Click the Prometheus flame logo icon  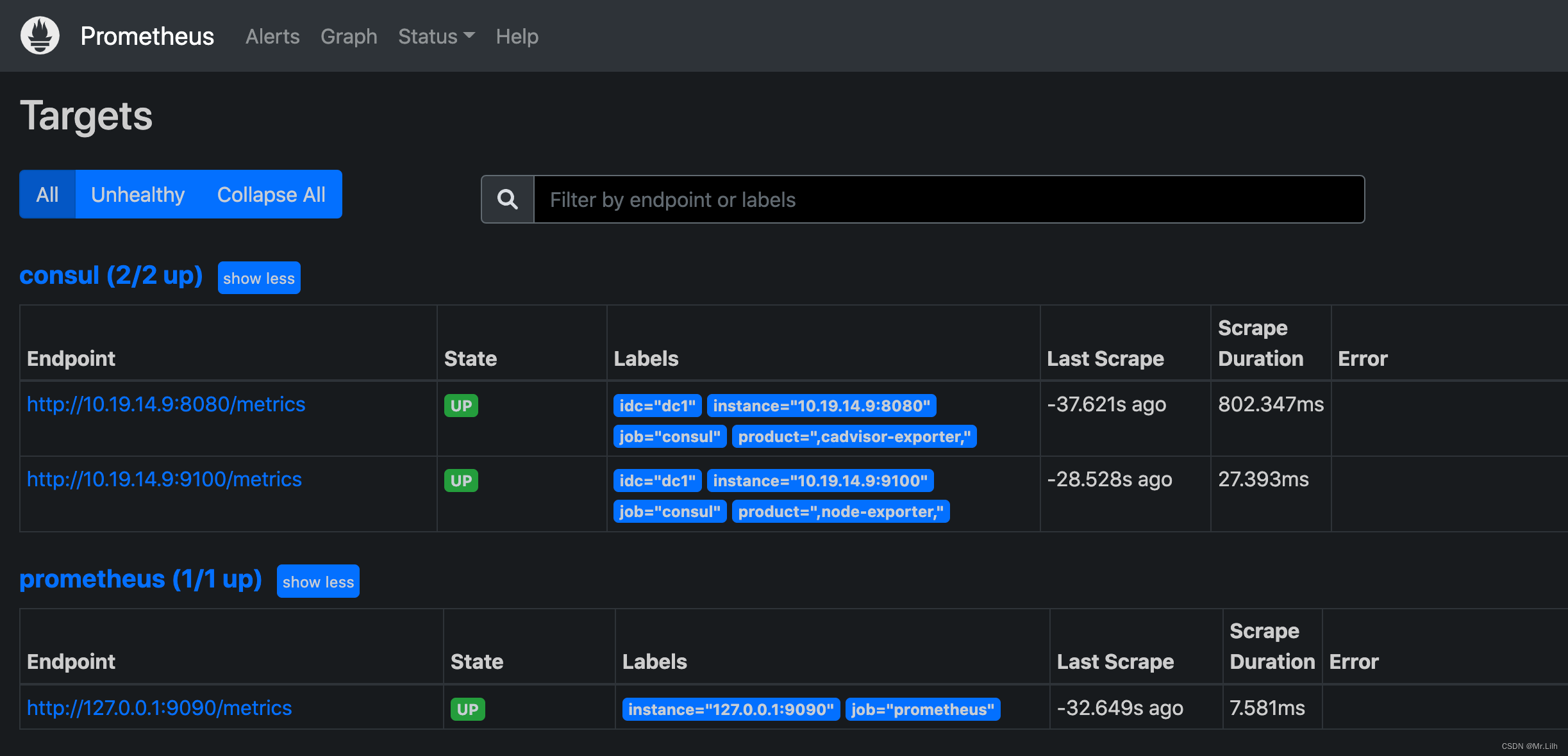(40, 36)
